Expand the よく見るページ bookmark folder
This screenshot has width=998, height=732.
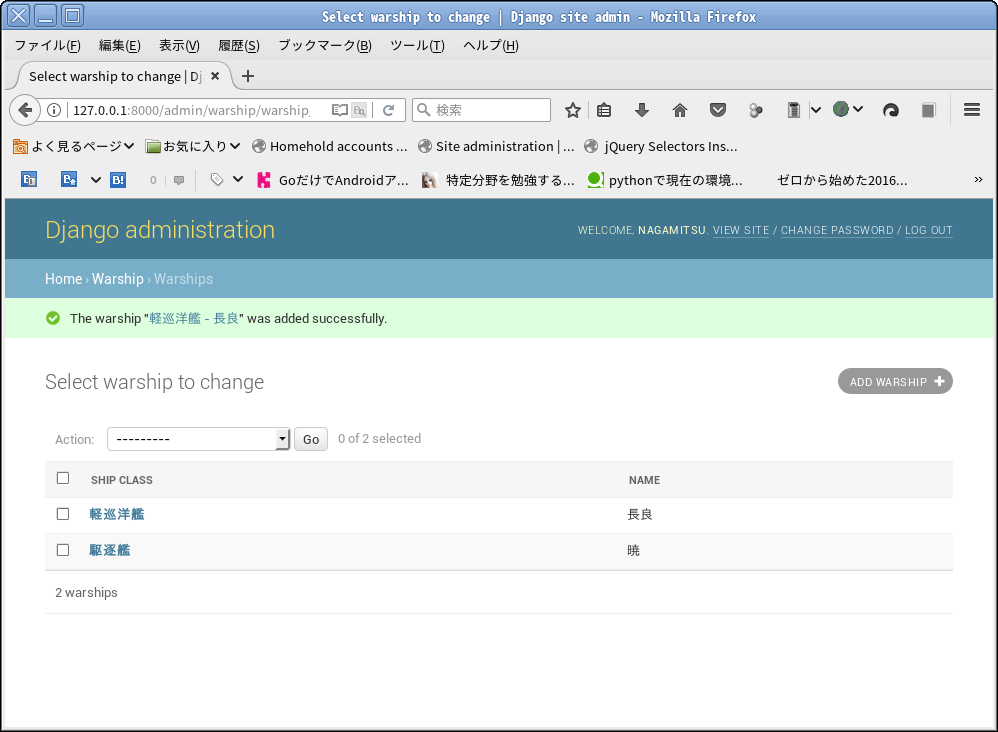click(x=73, y=146)
